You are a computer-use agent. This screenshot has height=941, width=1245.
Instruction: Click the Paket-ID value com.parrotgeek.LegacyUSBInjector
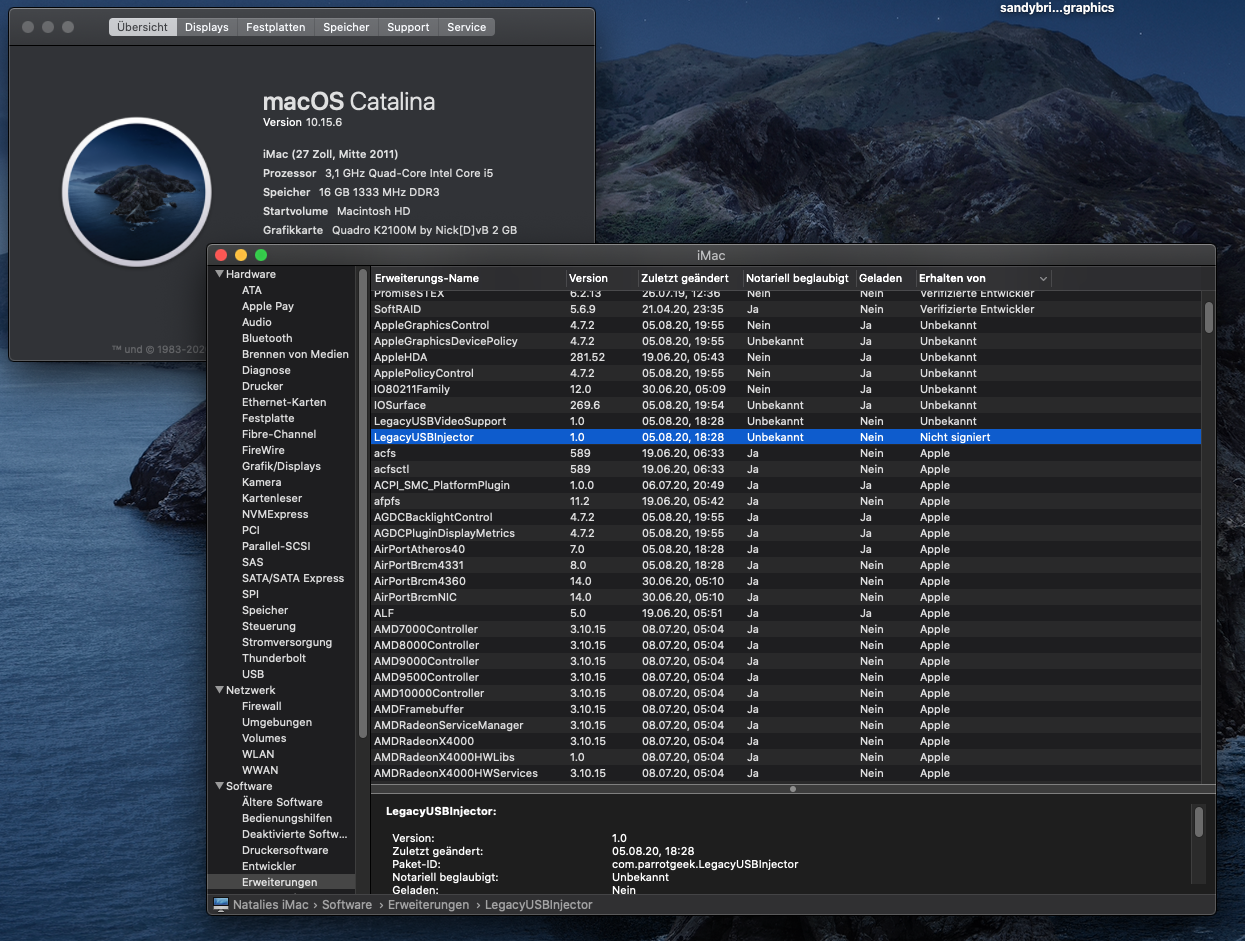[705, 864]
